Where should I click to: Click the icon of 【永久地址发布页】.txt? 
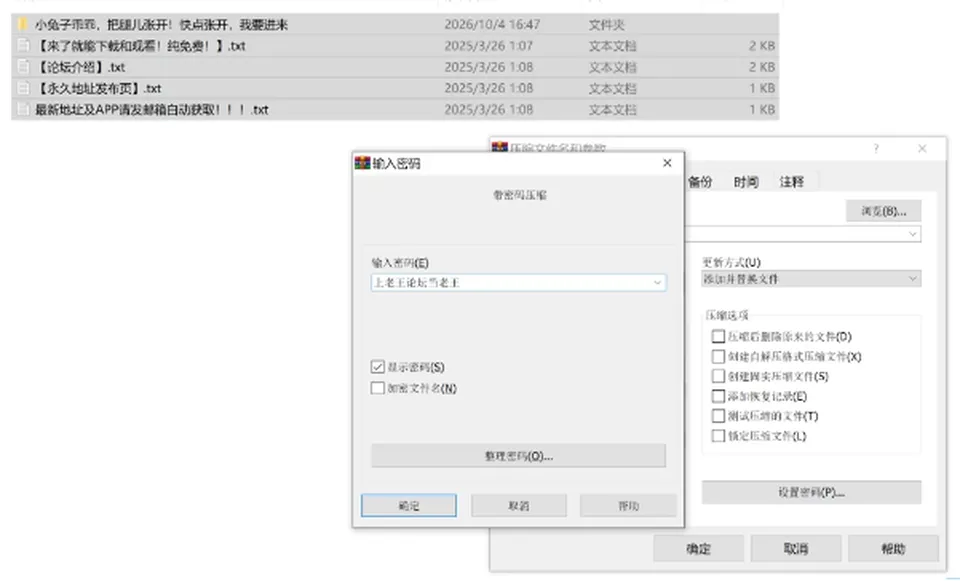(x=23, y=88)
